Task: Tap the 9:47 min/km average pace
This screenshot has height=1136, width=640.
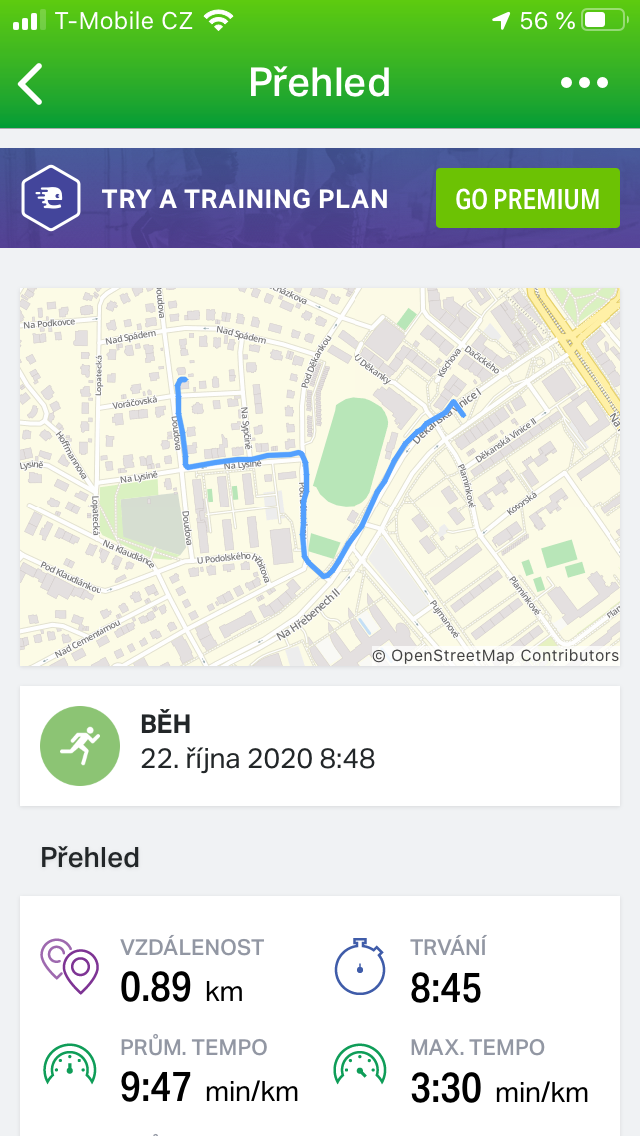Action: [209, 1087]
